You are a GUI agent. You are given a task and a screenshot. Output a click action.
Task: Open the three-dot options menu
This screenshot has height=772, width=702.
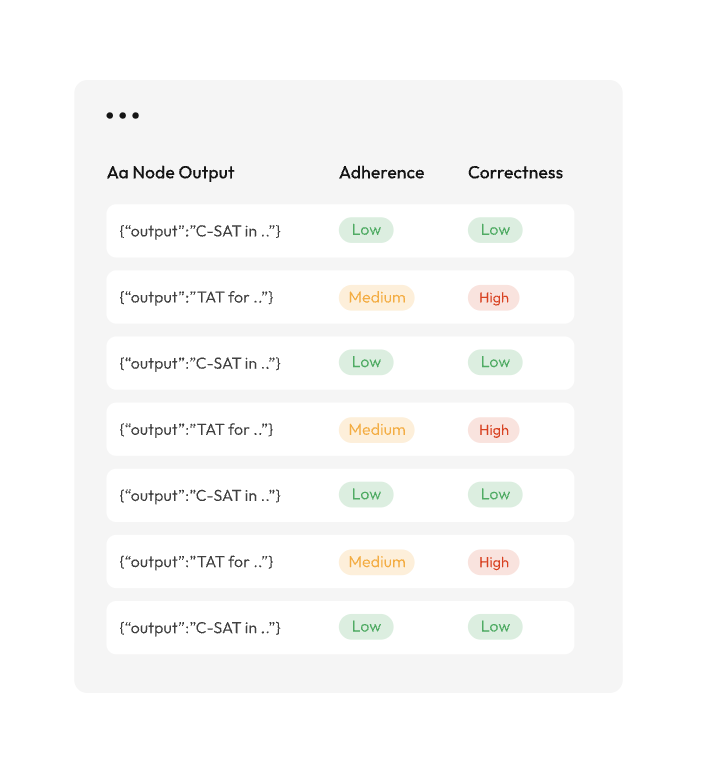coord(122,116)
